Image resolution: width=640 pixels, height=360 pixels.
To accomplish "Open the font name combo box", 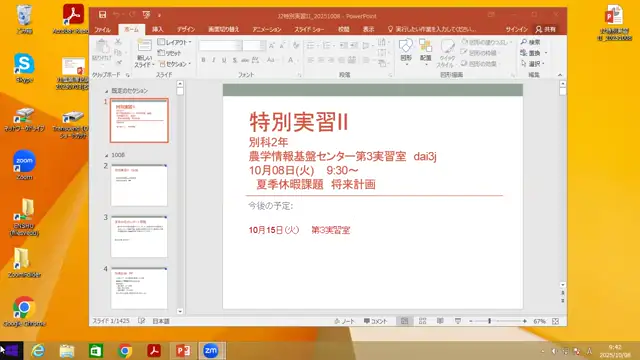I will point(220,46).
